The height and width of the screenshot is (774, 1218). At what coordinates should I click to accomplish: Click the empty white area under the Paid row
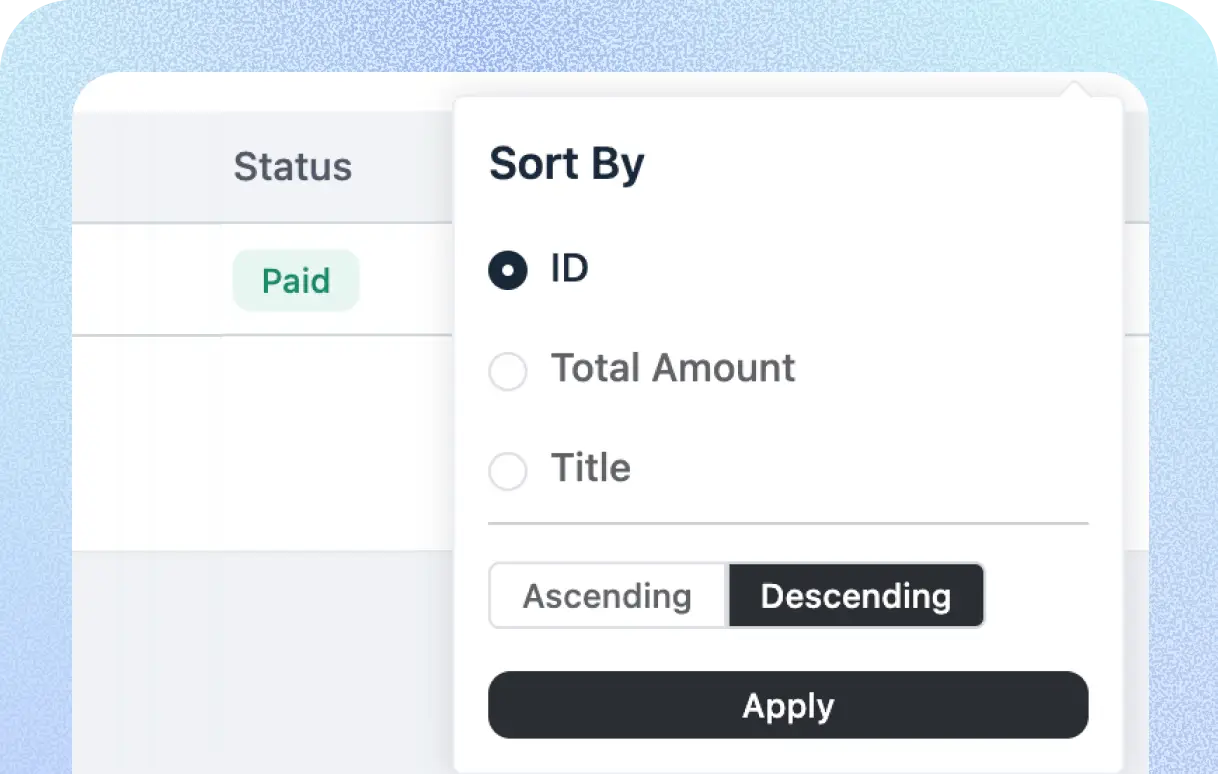point(260,440)
